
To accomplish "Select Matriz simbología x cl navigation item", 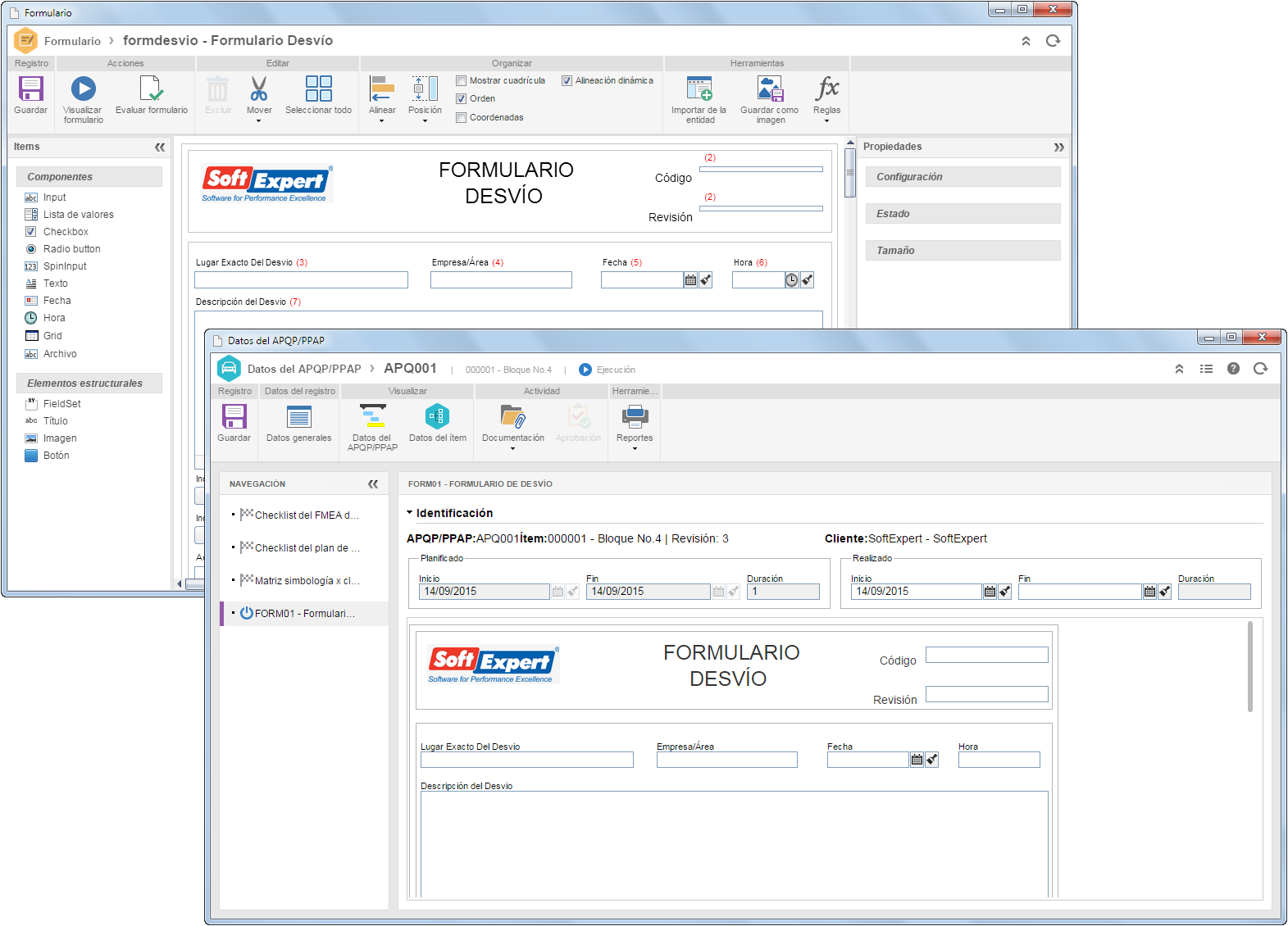I will click(x=304, y=581).
